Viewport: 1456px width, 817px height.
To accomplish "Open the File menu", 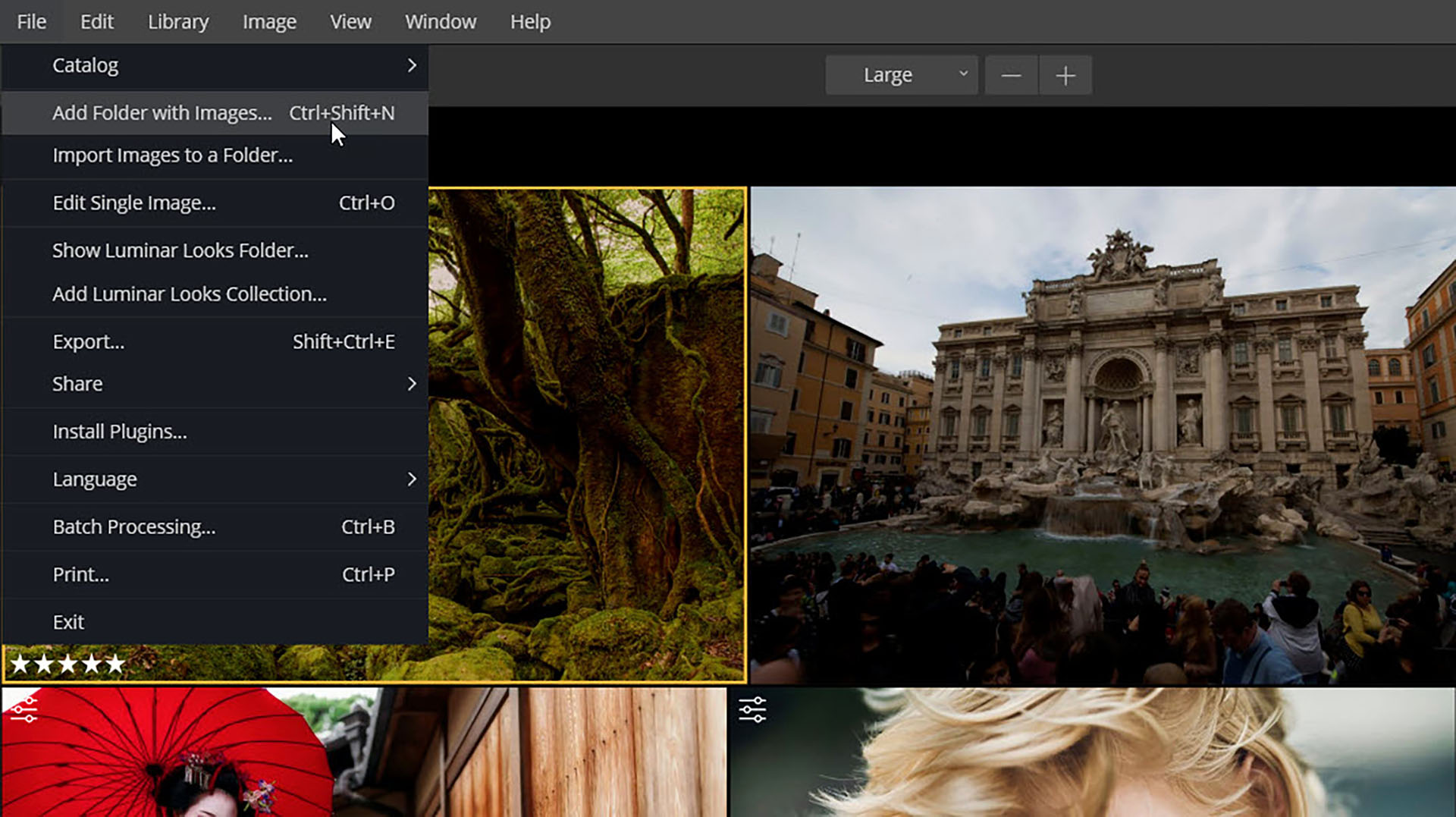I will click(31, 22).
